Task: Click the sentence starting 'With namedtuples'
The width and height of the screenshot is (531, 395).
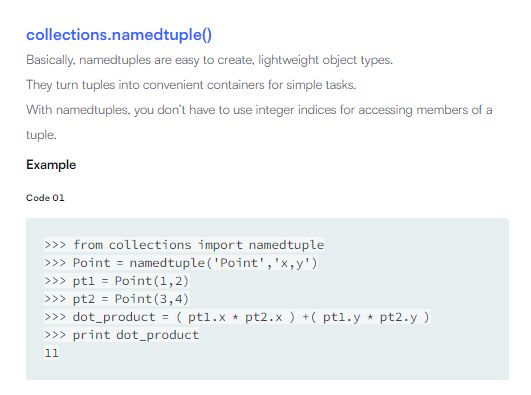Action: tap(259, 110)
